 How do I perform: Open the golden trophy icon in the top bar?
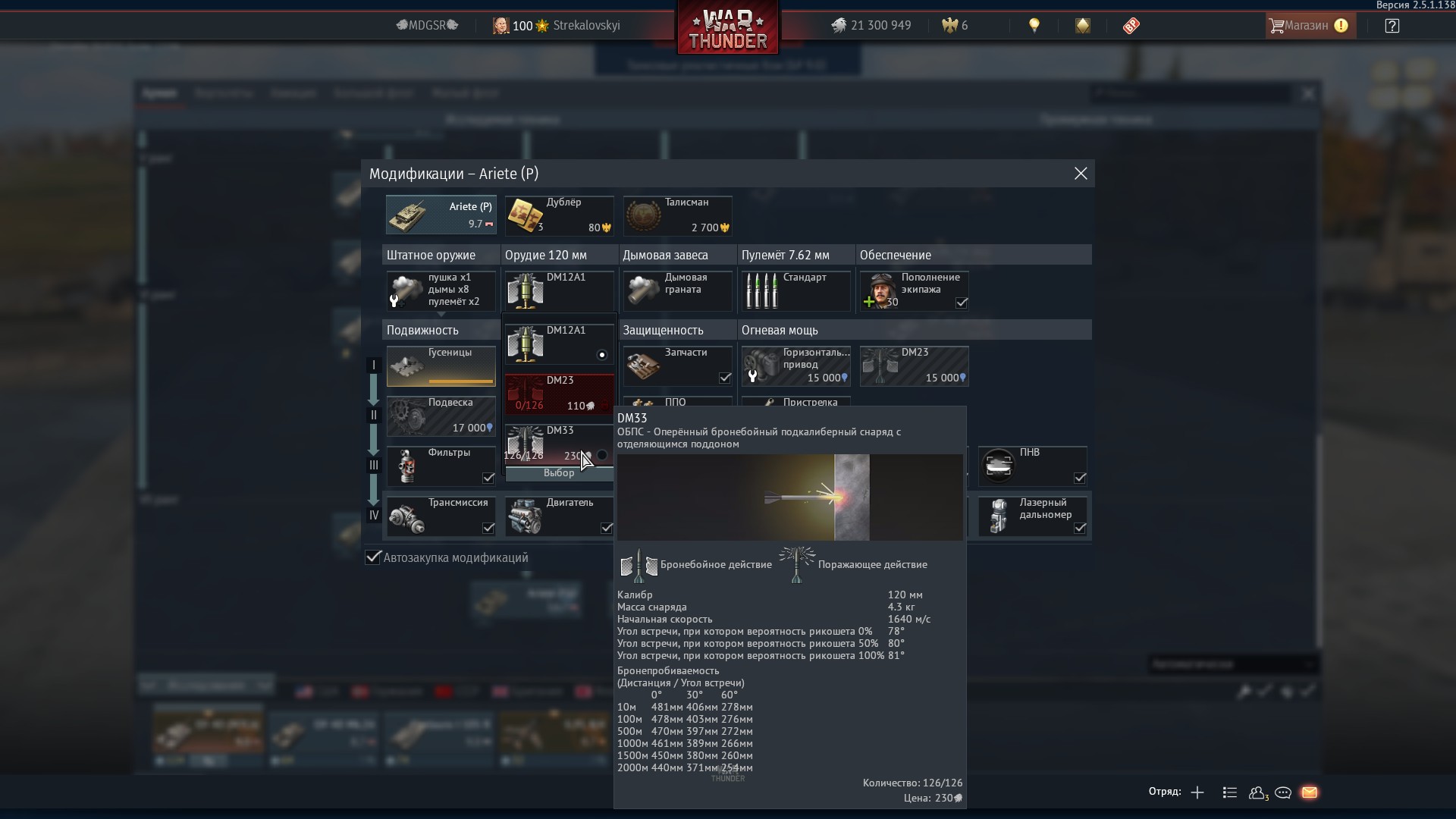[1082, 26]
